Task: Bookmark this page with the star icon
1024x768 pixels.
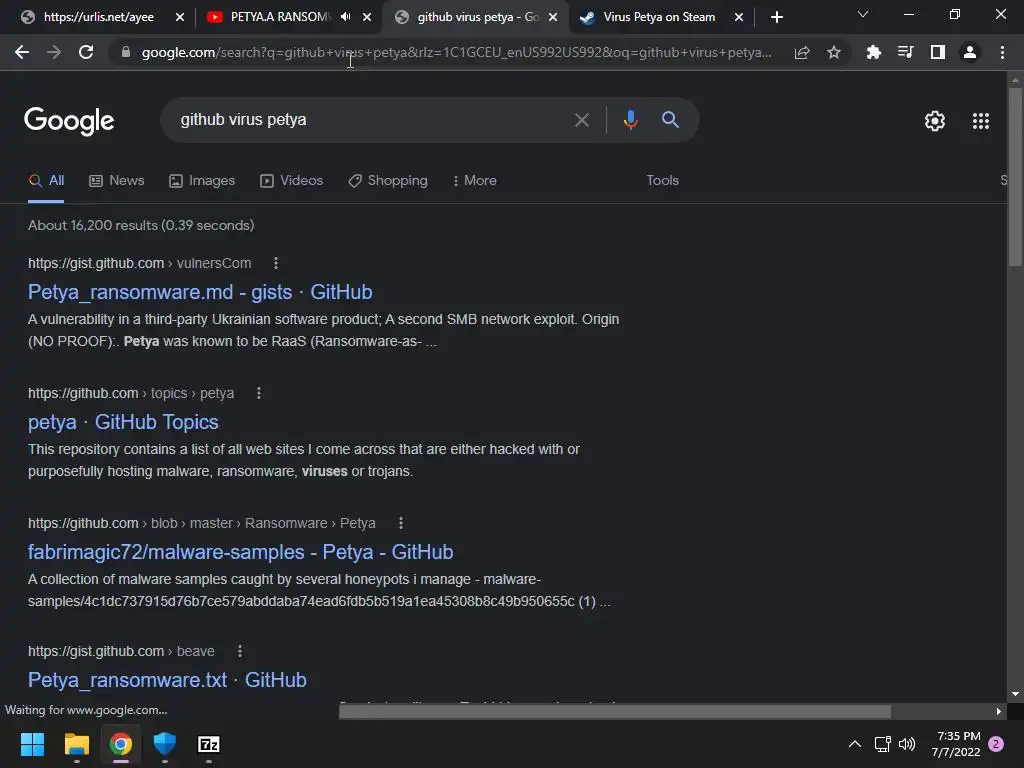Action: [x=834, y=52]
